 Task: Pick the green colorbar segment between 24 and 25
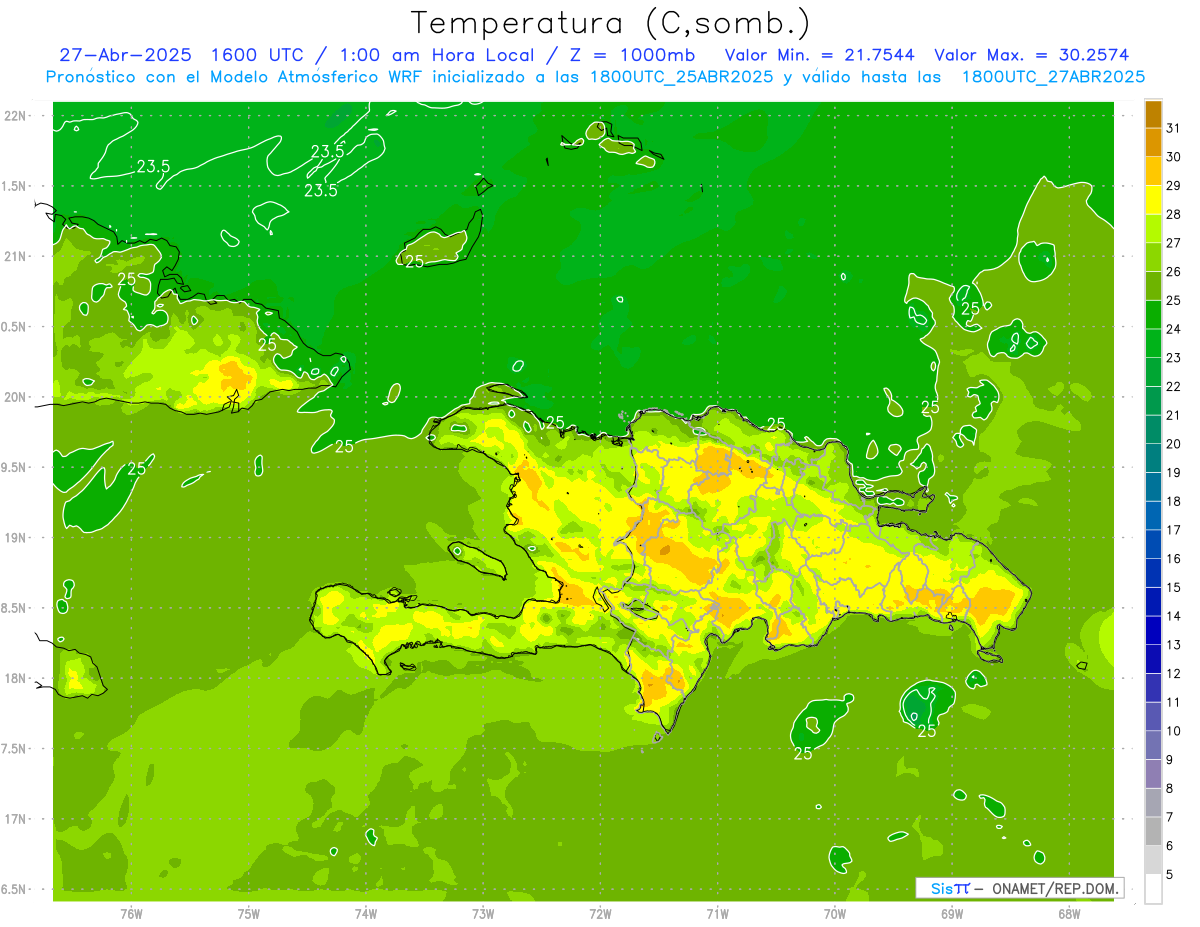[x=1153, y=315]
